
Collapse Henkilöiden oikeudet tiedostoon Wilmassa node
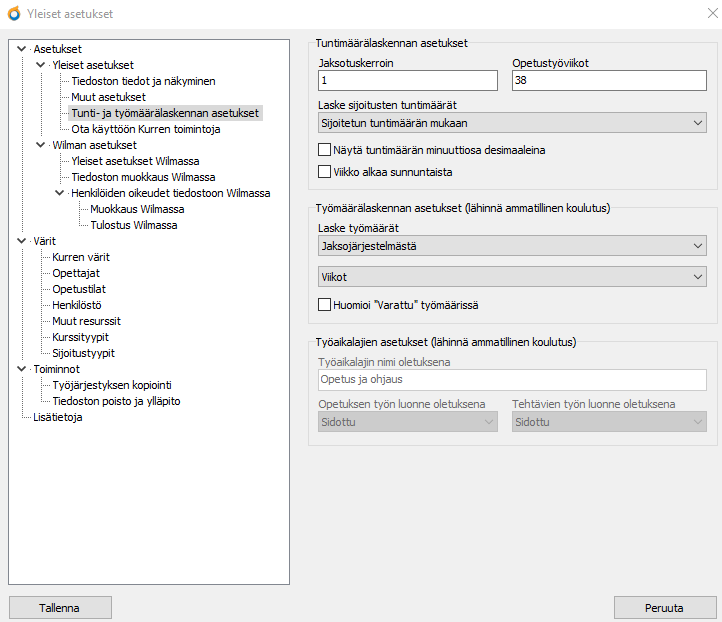point(60,193)
